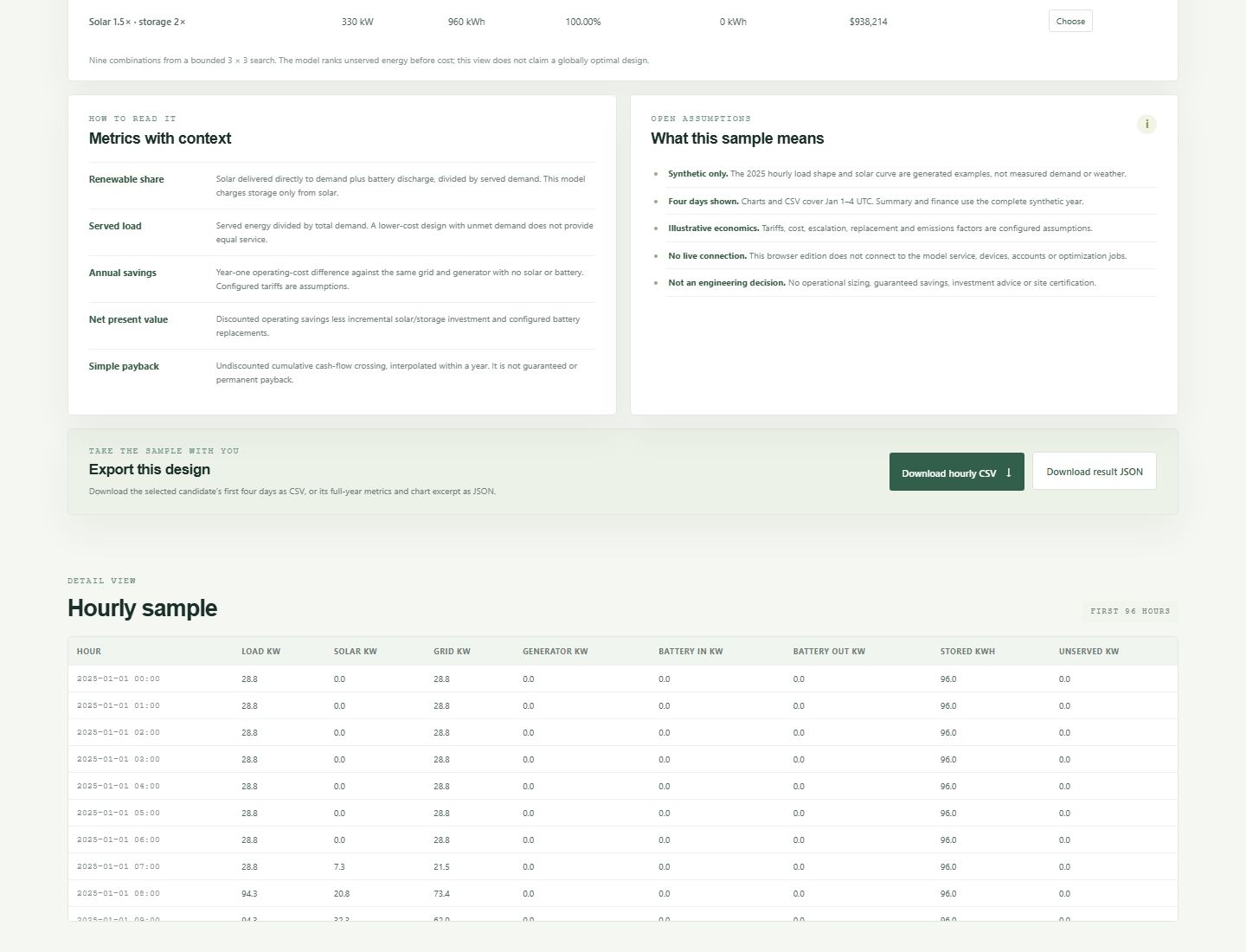Click the 2025-01-01 07:00 hour cell
The height and width of the screenshot is (952, 1246).
coord(119,867)
